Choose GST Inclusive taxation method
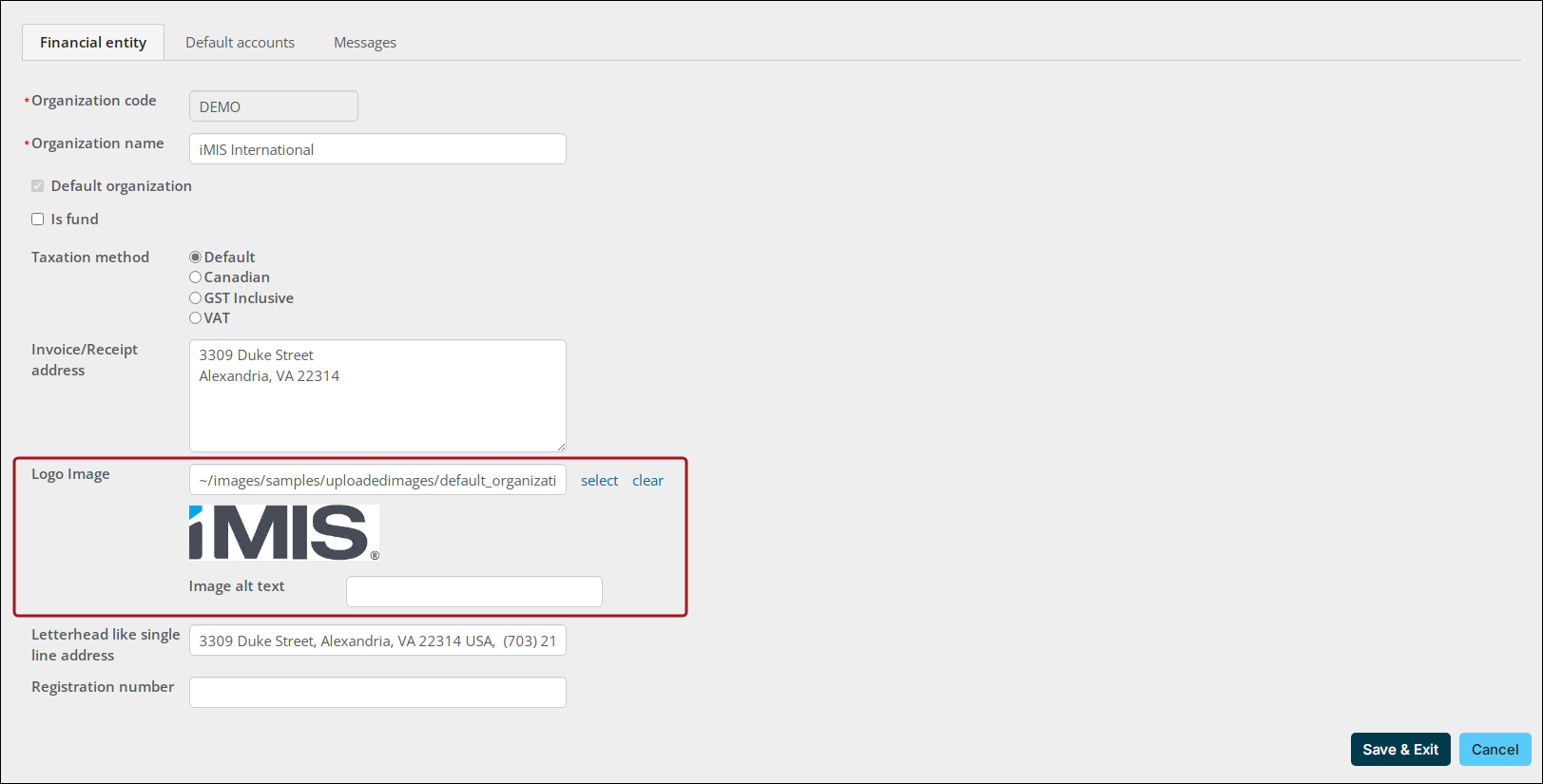This screenshot has width=1543, height=784. pyautogui.click(x=195, y=298)
